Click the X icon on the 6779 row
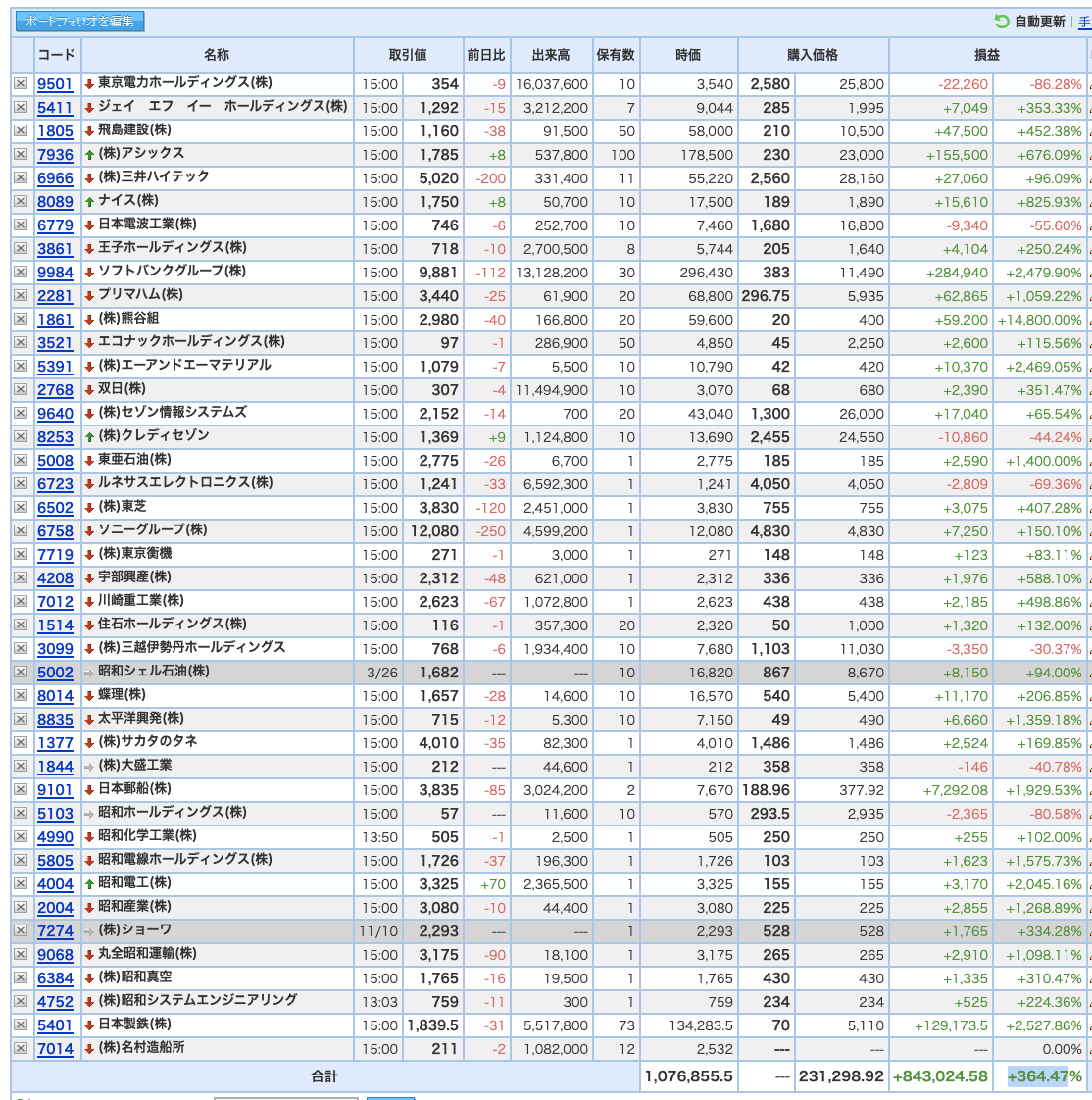This screenshot has width=1092, height=1100. tap(21, 225)
